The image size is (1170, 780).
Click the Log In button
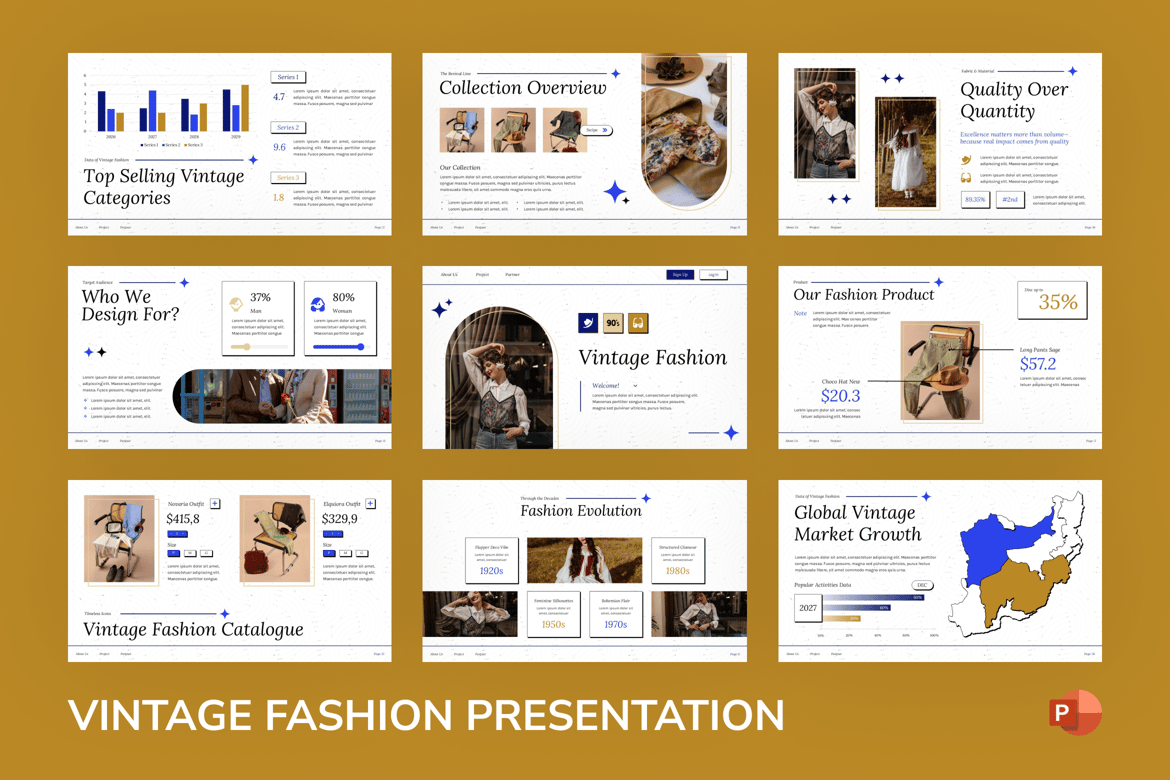[713, 275]
